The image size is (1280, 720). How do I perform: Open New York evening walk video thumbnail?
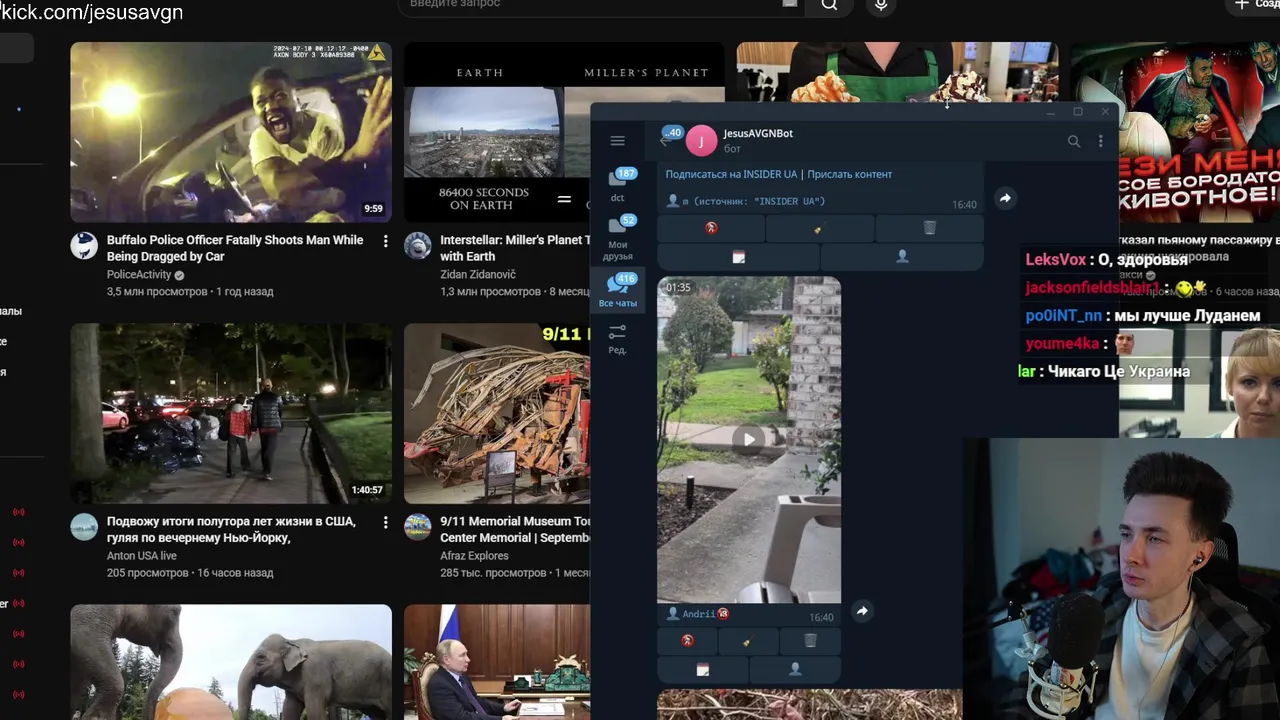231,413
